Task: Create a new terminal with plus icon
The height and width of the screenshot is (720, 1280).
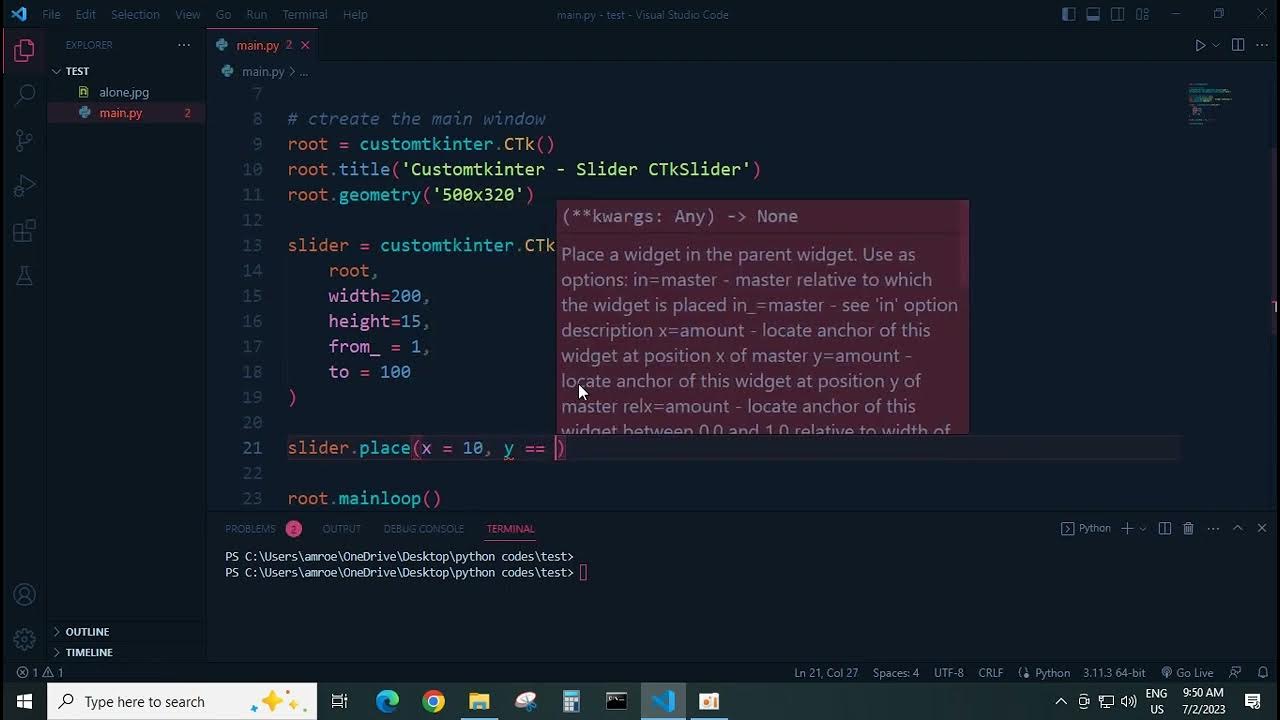Action: tap(1126, 528)
